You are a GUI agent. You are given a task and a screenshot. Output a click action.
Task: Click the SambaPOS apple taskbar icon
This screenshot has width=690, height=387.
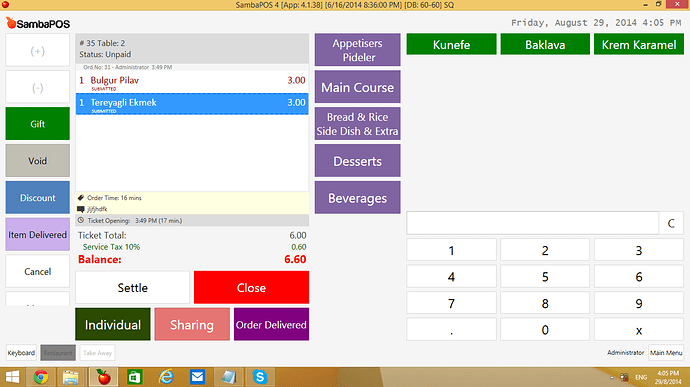click(103, 377)
